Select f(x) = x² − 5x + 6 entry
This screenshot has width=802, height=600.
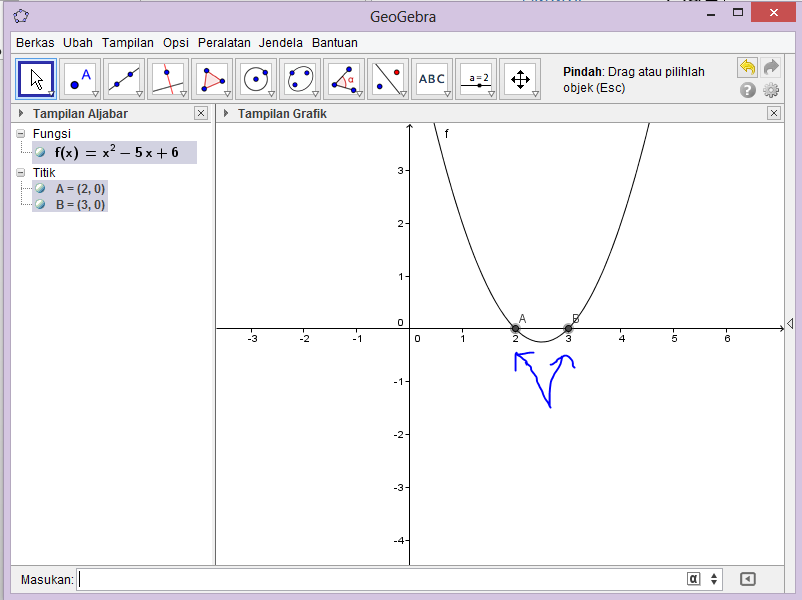pos(115,152)
